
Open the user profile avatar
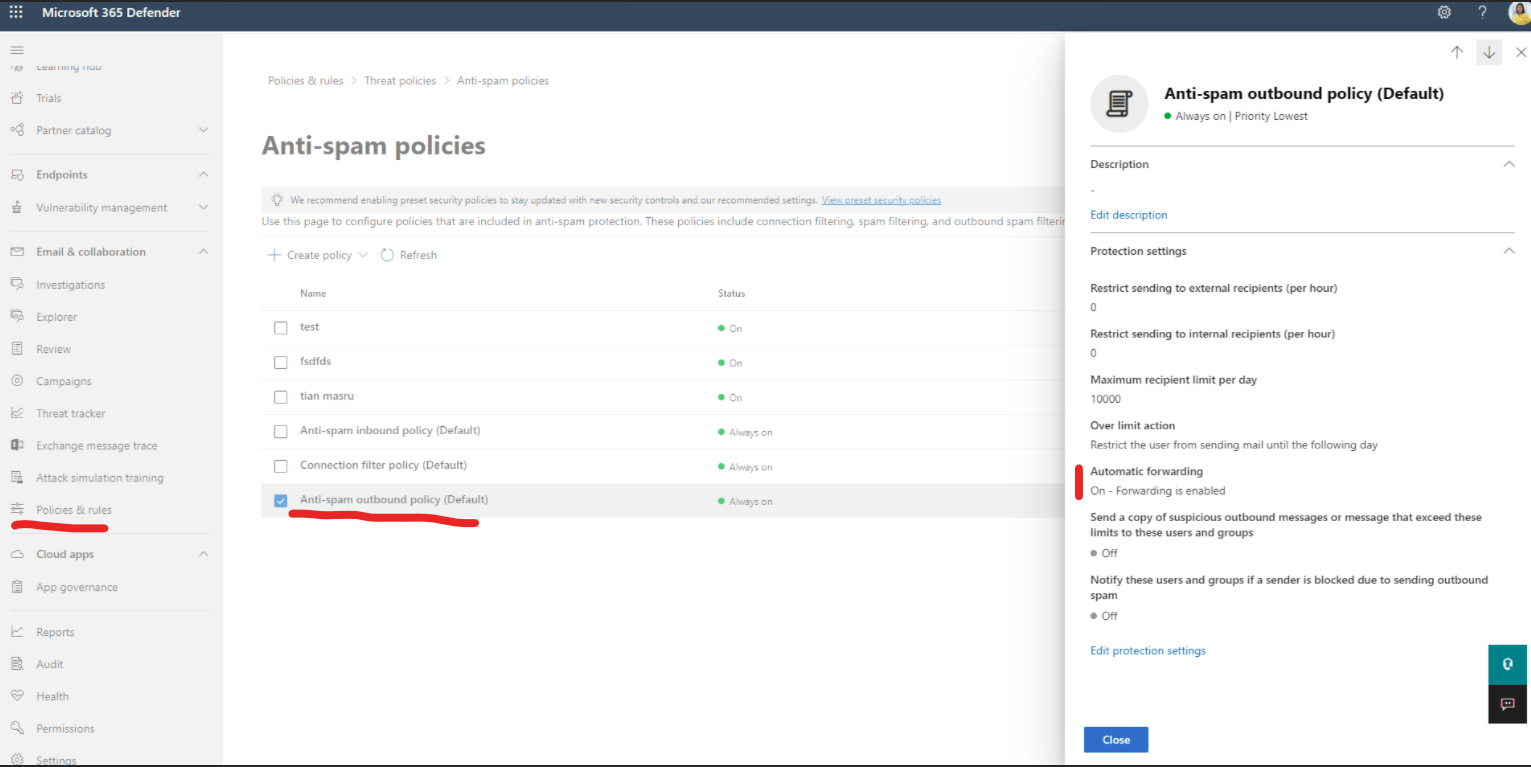[1519, 13]
